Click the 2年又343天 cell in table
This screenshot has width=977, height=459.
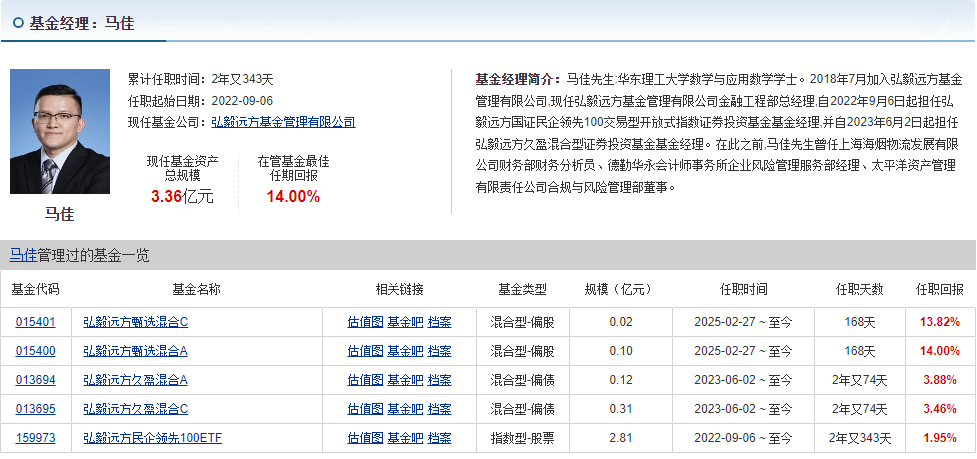(x=859, y=438)
